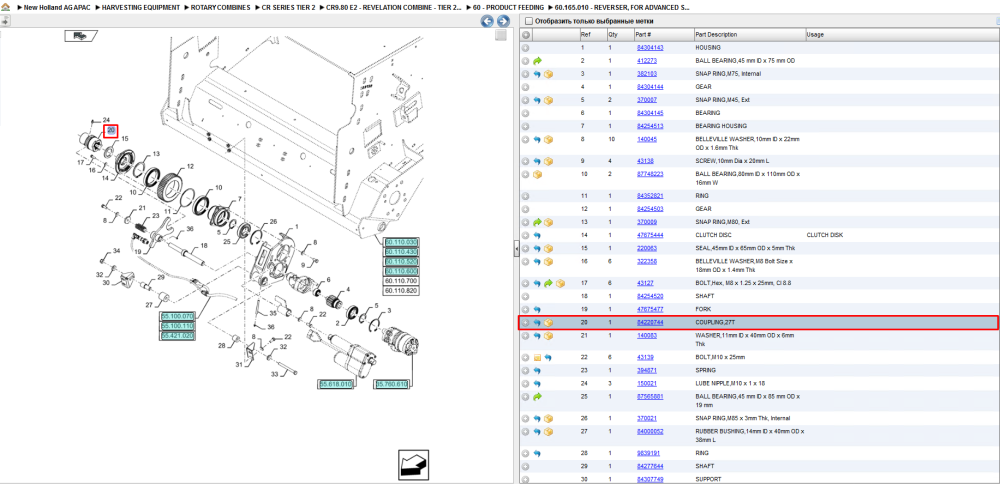
Task: Click the green arrow icon in row 2
Action: (x=537, y=61)
